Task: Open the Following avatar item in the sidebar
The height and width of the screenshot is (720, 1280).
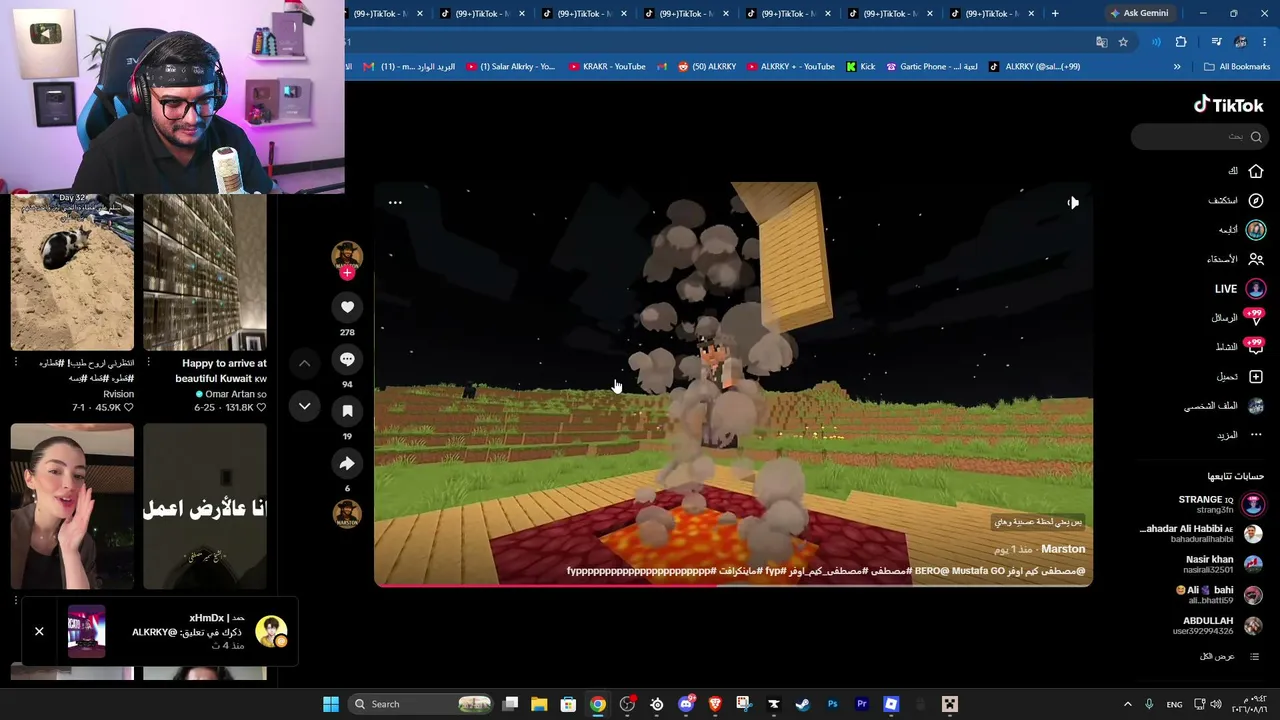Action: [1256, 230]
